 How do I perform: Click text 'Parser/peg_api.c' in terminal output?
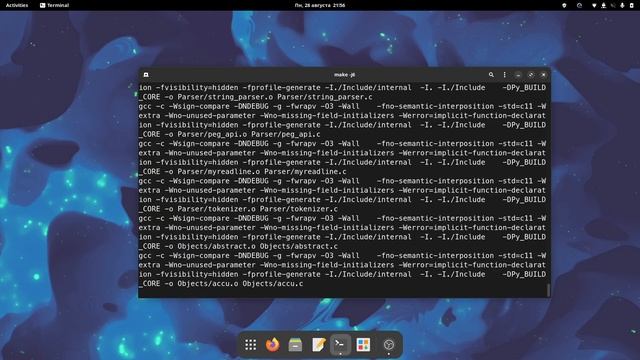(286, 134)
